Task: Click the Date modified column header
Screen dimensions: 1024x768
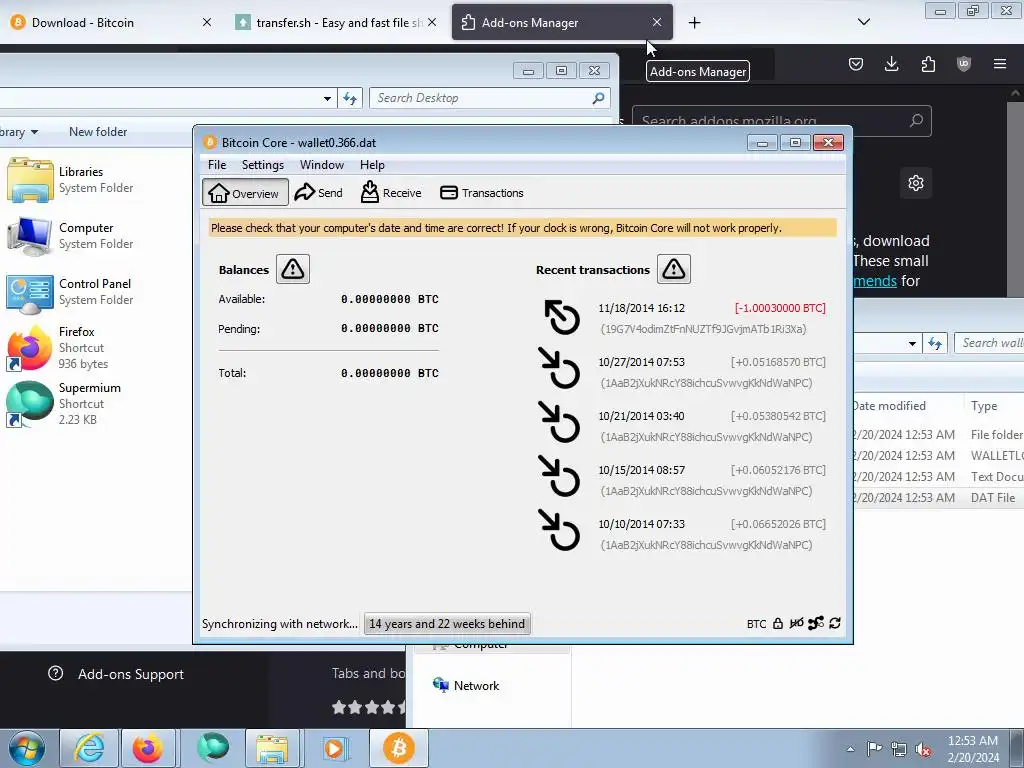Action: point(889,406)
